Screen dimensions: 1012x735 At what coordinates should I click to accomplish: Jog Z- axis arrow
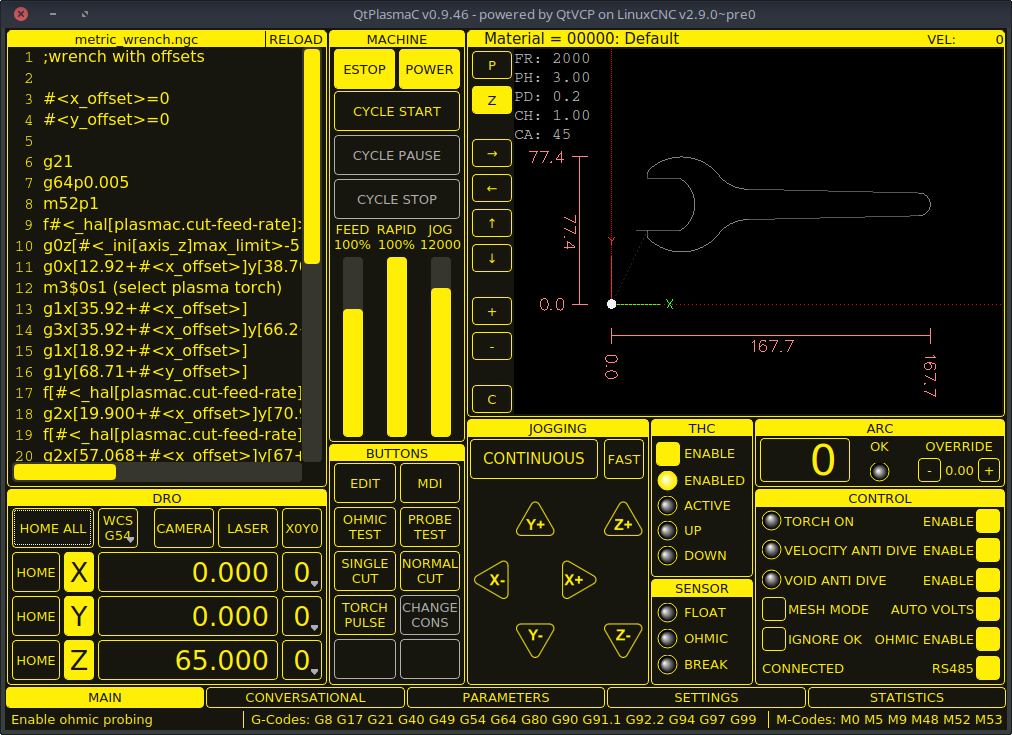tap(623, 638)
